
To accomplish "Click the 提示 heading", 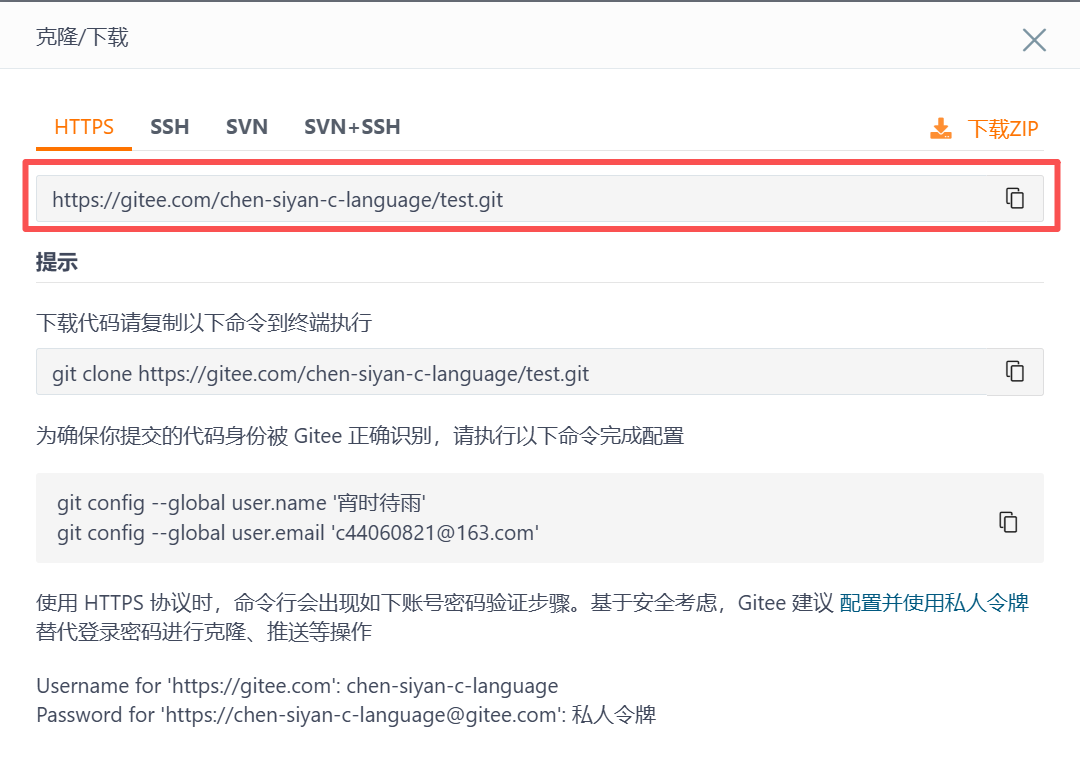I will point(56,262).
